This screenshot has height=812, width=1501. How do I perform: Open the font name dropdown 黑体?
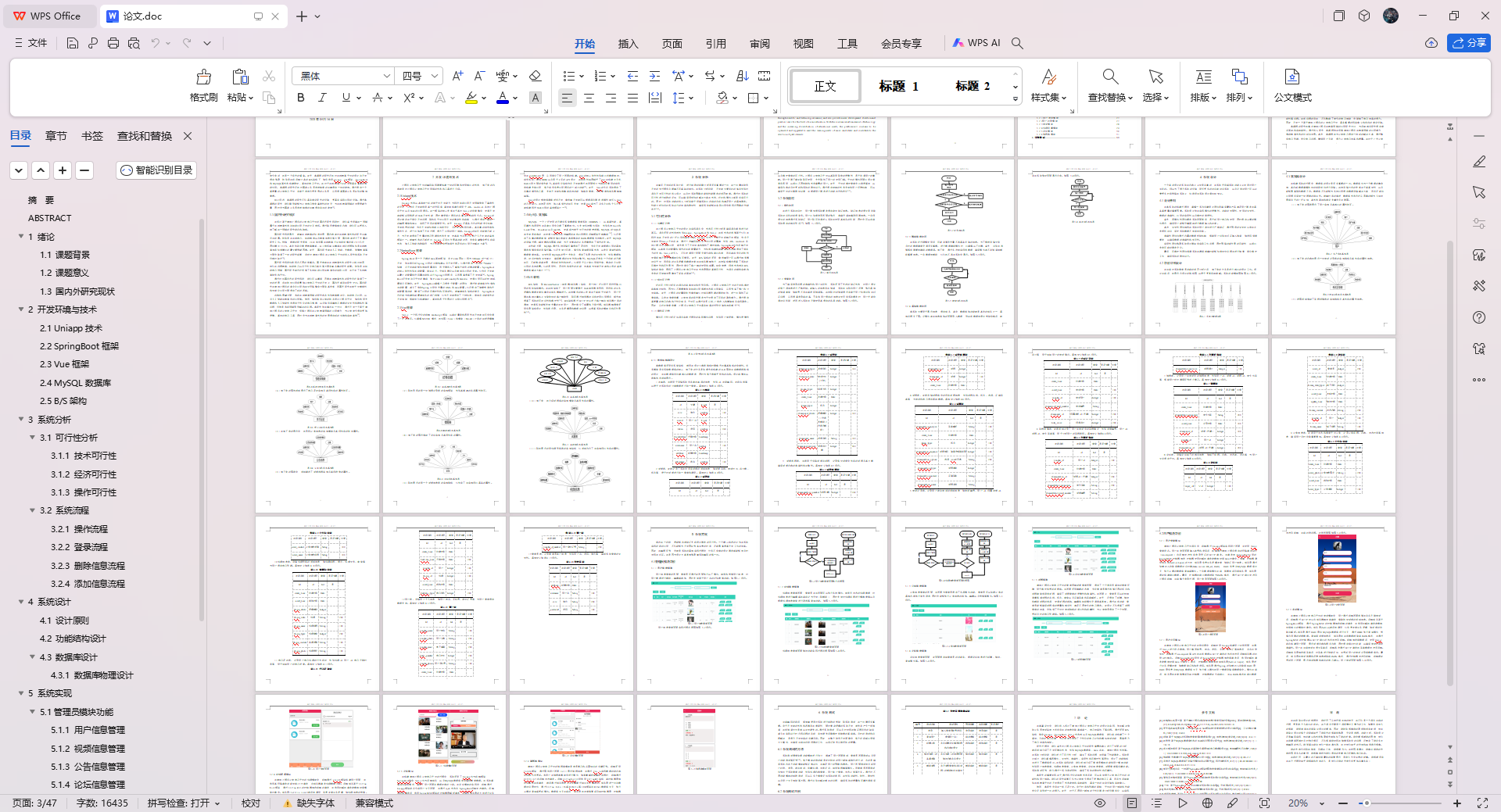point(386,76)
